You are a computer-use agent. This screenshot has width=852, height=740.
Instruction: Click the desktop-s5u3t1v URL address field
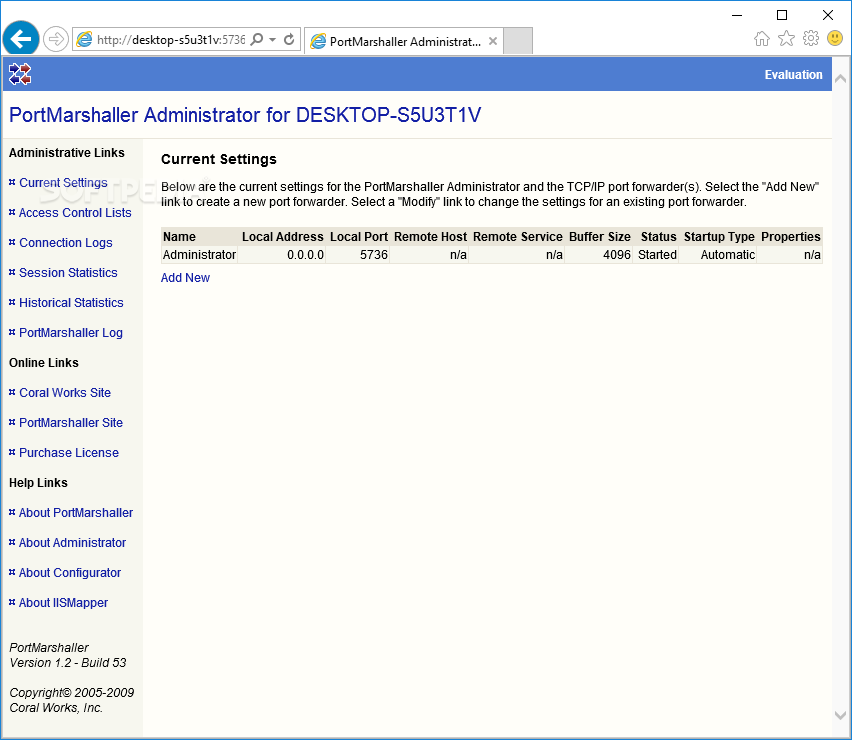(171, 40)
